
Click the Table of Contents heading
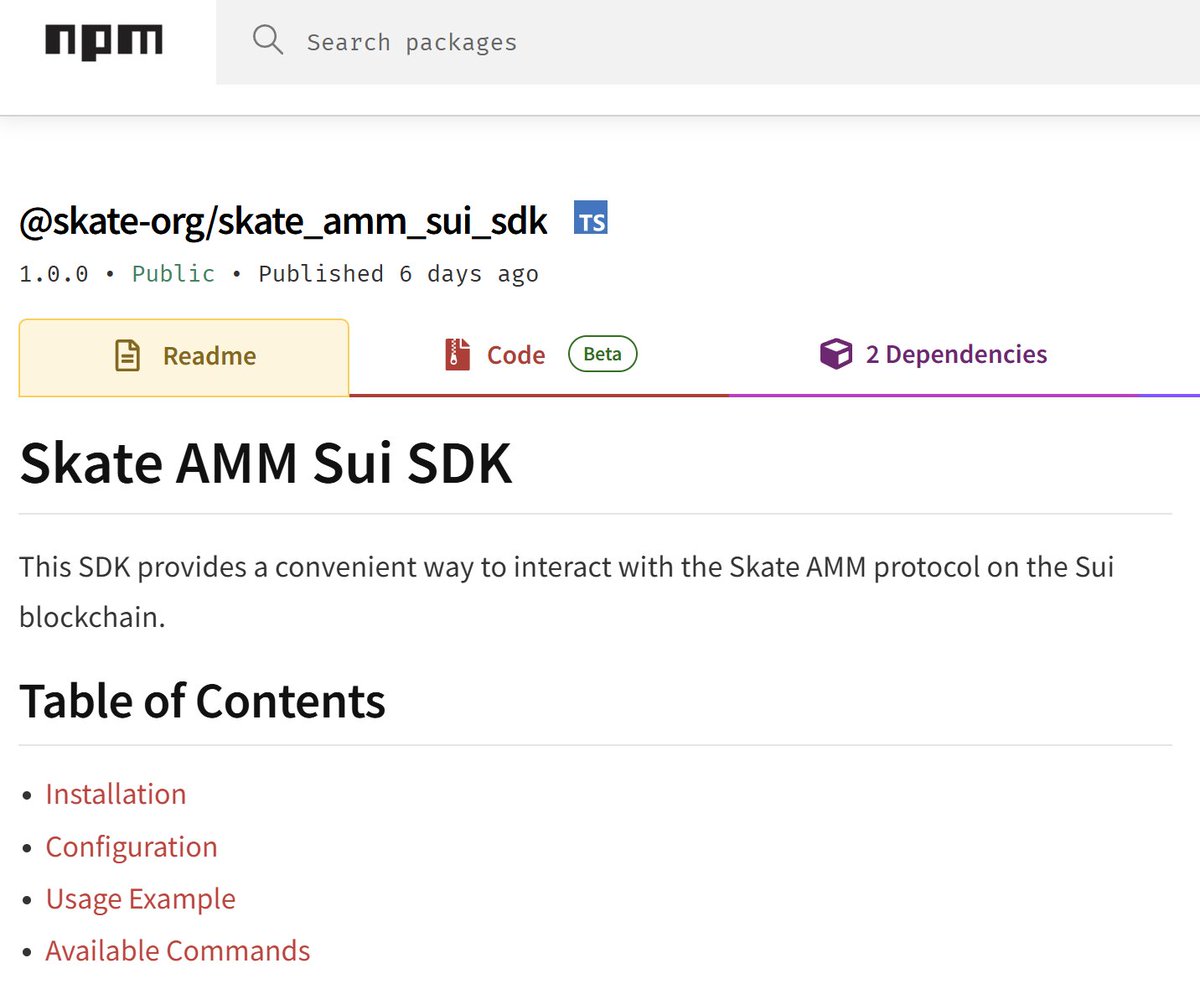click(x=202, y=700)
